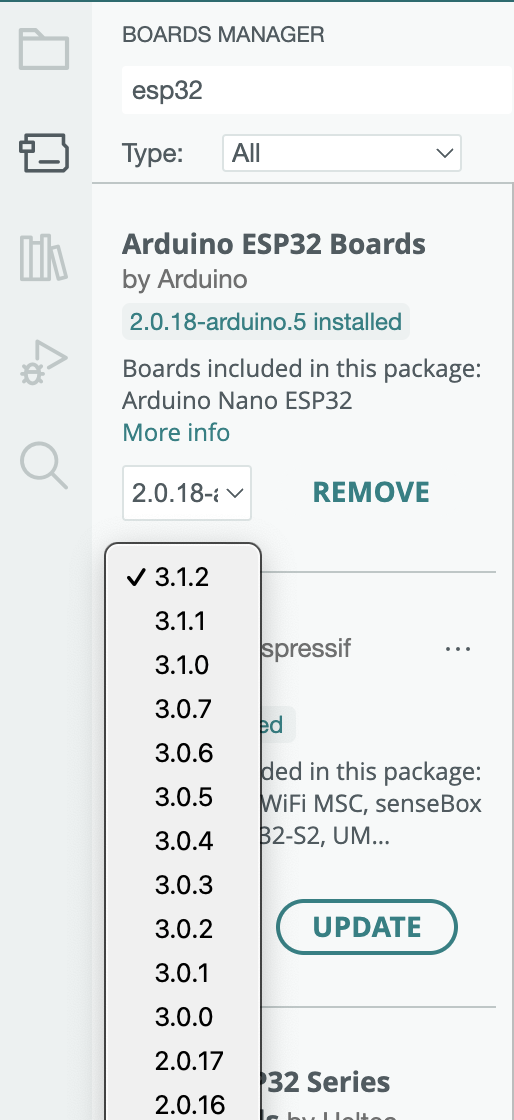Pick version 3.0.4 from list
514x1120 pixels.
point(183,841)
